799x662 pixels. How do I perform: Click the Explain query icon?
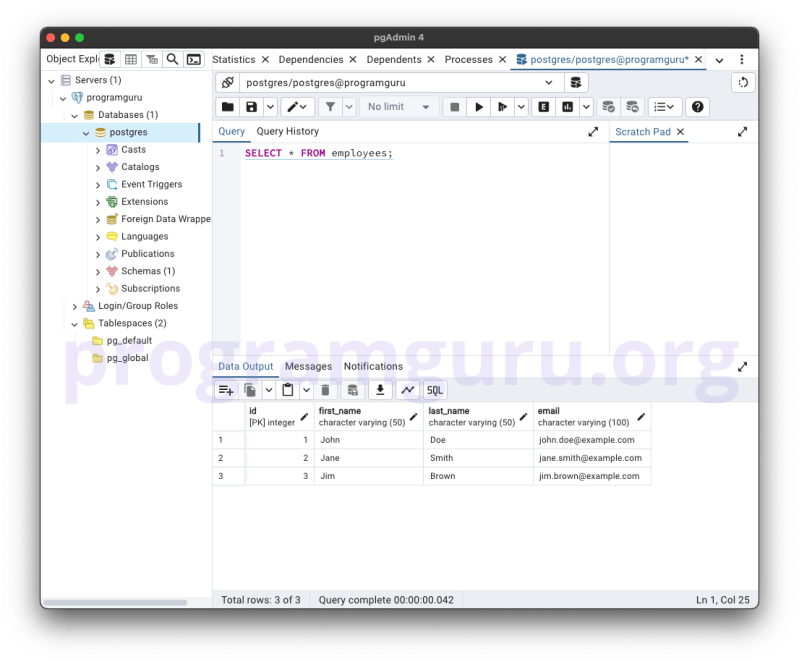(x=544, y=107)
